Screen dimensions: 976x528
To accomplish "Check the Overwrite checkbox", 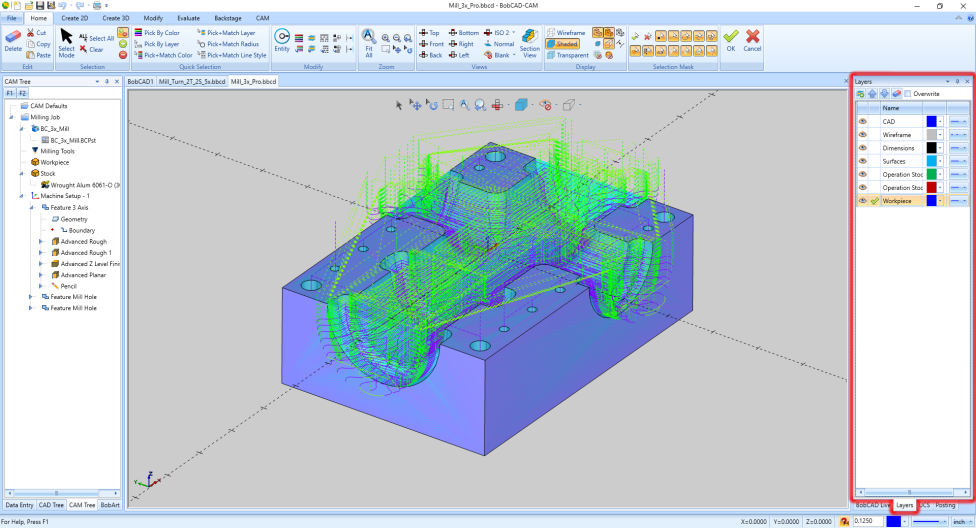I will point(908,94).
